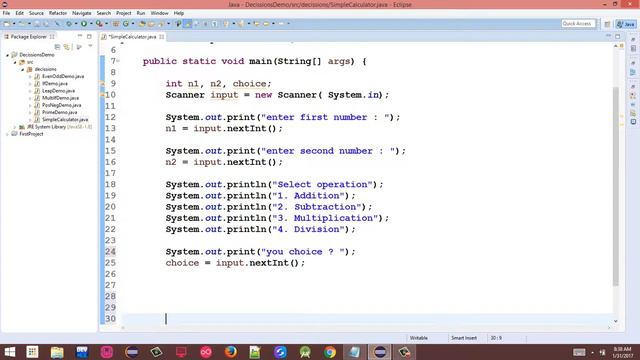Select the Package Explorer tab
The height and width of the screenshot is (360, 640).
click(29, 37)
